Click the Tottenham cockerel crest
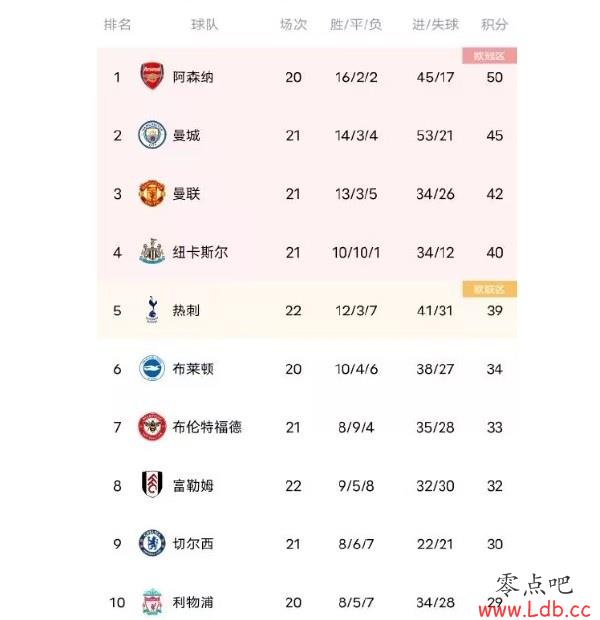 (152, 310)
